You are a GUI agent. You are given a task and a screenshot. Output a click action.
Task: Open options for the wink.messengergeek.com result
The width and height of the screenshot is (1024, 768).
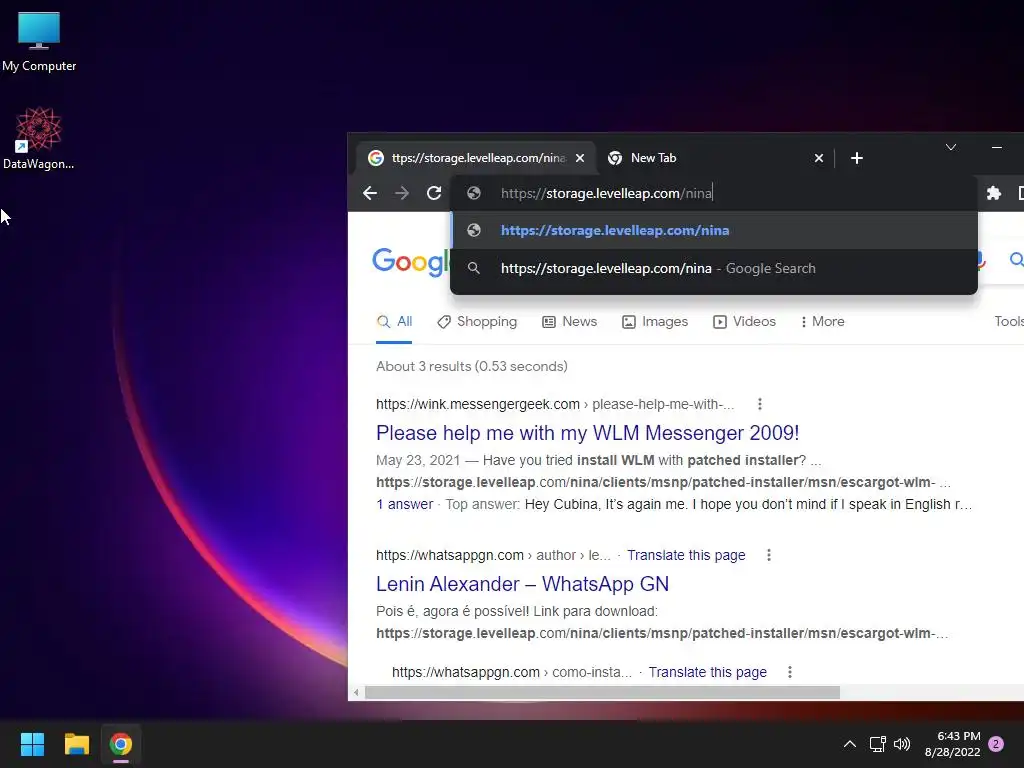(x=760, y=404)
